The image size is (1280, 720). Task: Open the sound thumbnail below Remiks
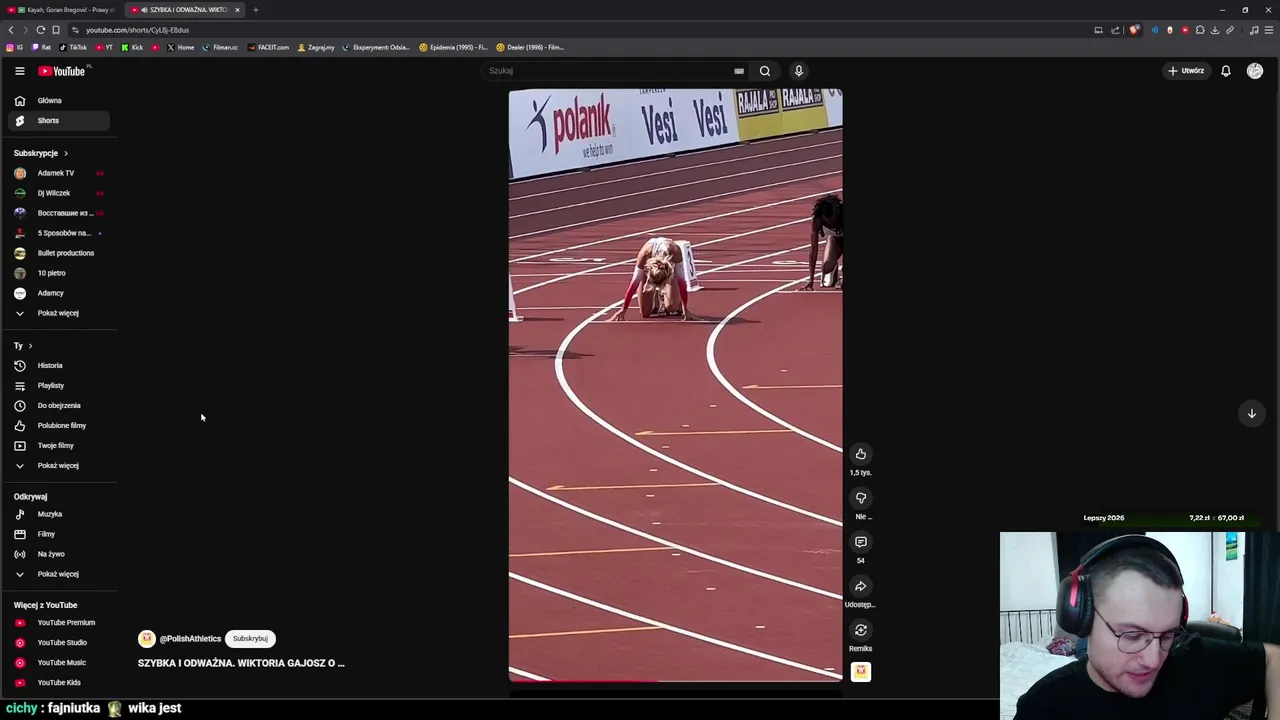click(860, 672)
